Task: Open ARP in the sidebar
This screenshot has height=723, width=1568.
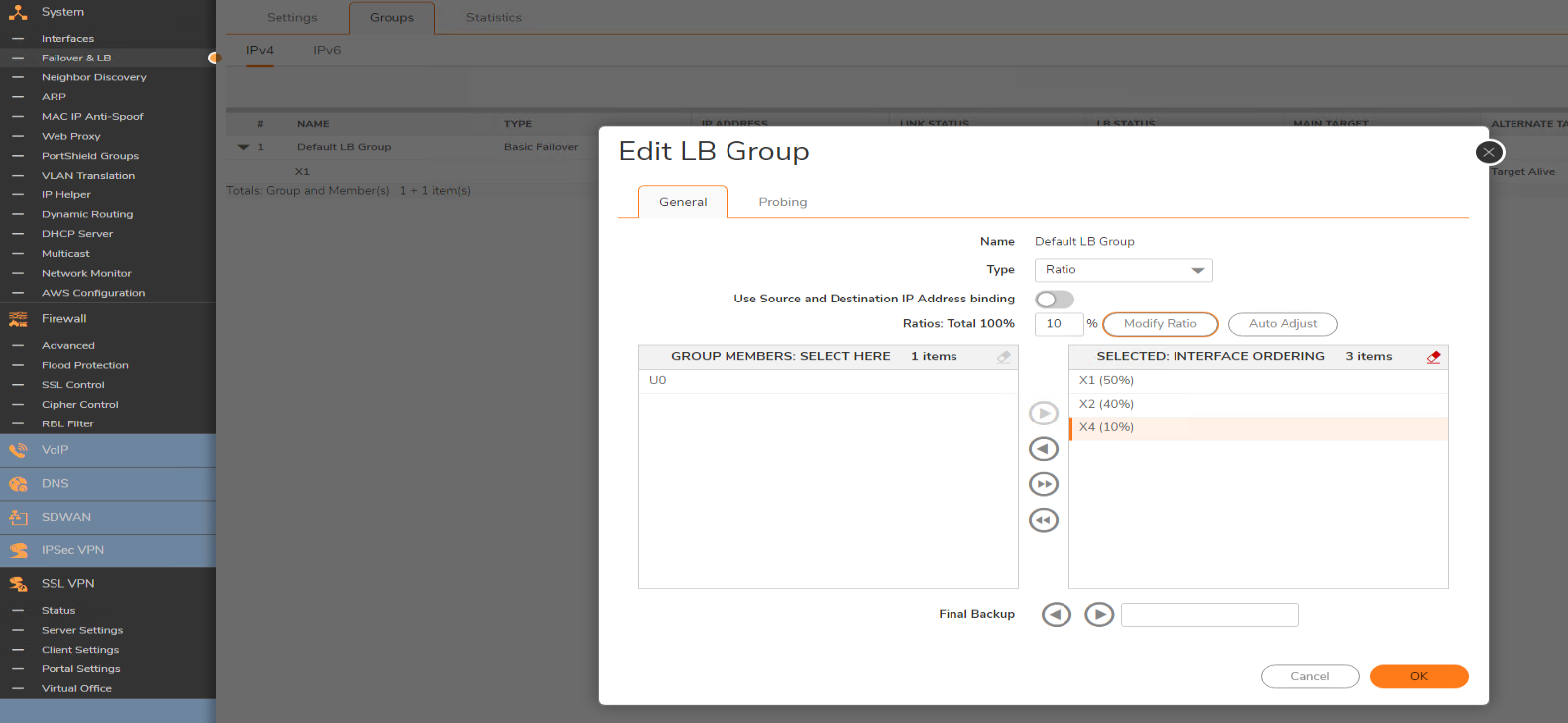Action: point(54,97)
